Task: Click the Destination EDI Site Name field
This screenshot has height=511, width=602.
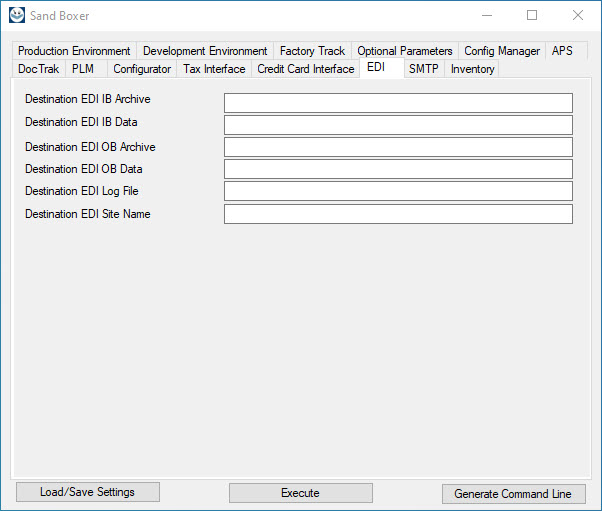Action: point(398,214)
